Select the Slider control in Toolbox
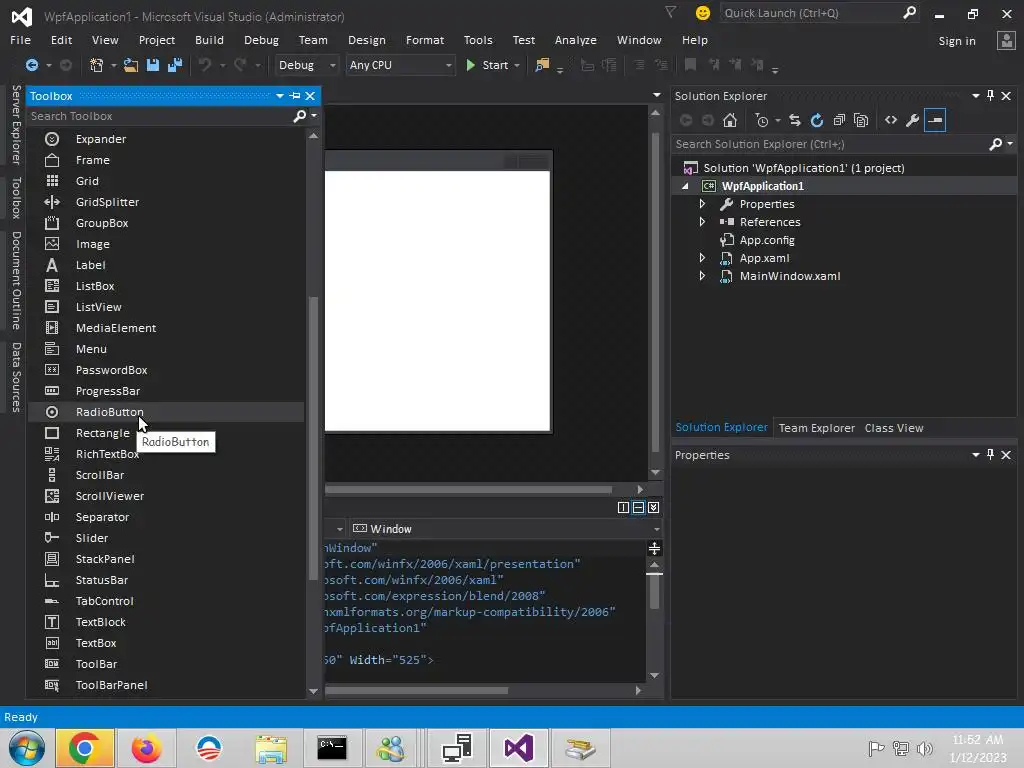The height and width of the screenshot is (768, 1024). point(165,537)
